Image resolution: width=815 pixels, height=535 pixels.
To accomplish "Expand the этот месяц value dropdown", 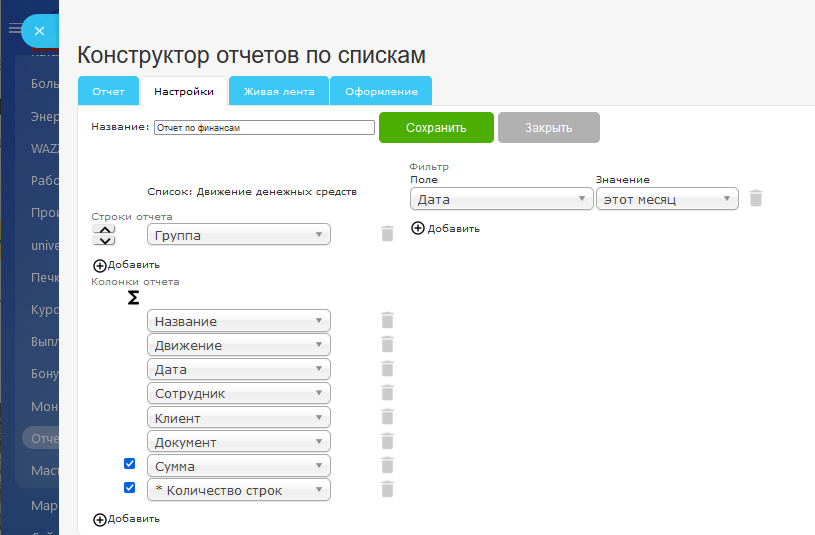I will 666,199.
